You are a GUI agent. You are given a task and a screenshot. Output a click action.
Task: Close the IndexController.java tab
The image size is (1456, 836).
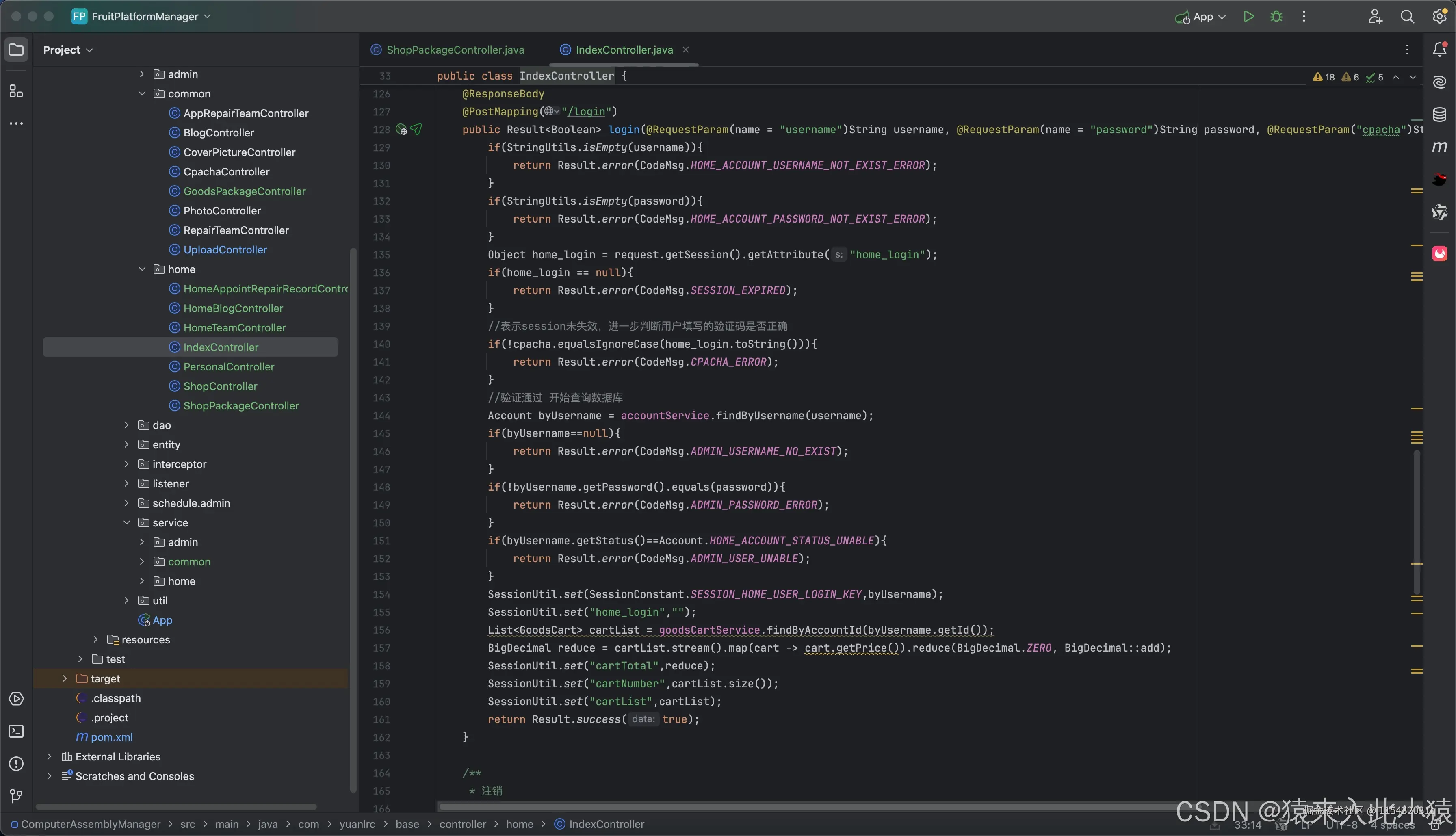point(685,50)
